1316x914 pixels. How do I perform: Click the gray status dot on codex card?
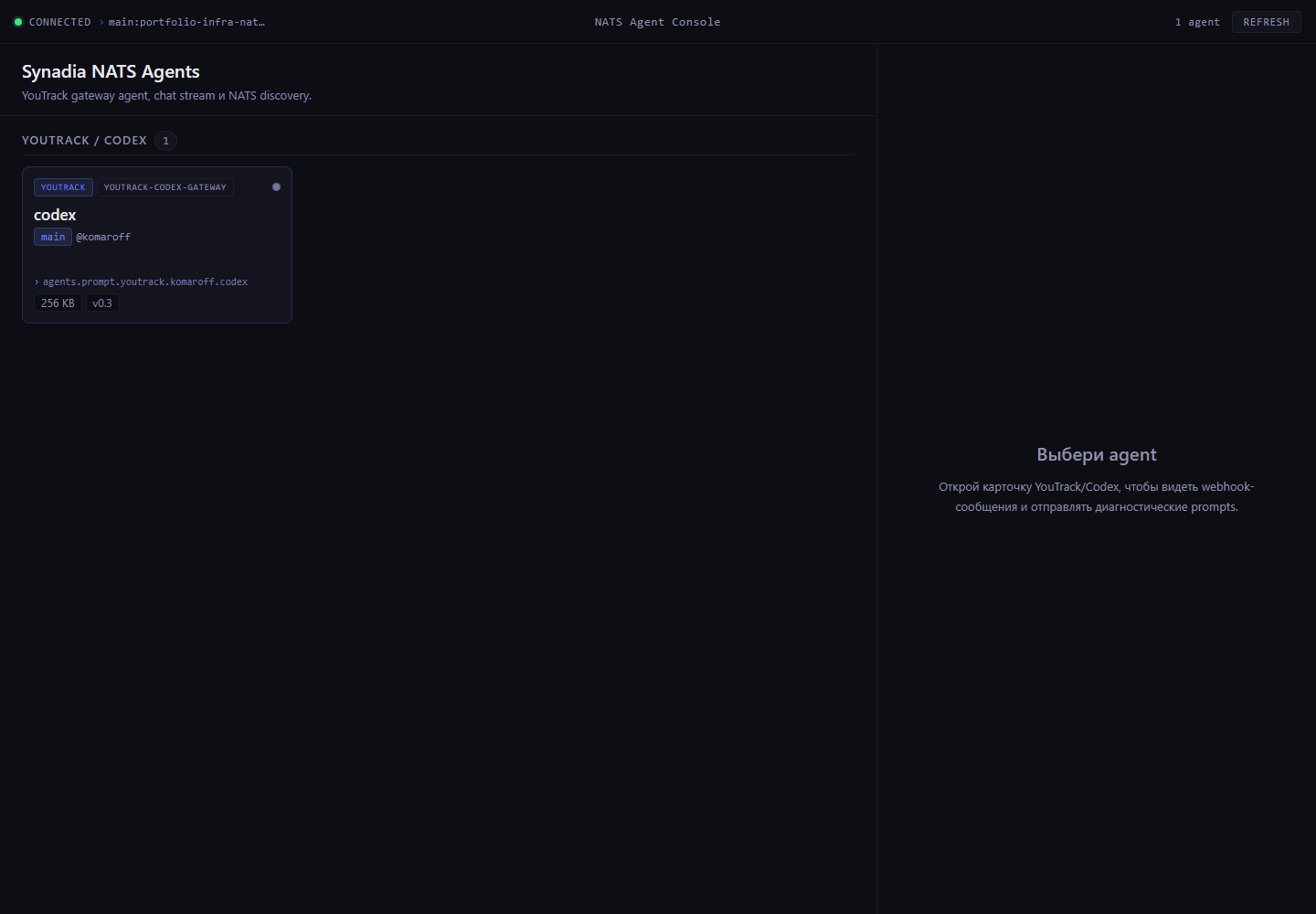[276, 187]
